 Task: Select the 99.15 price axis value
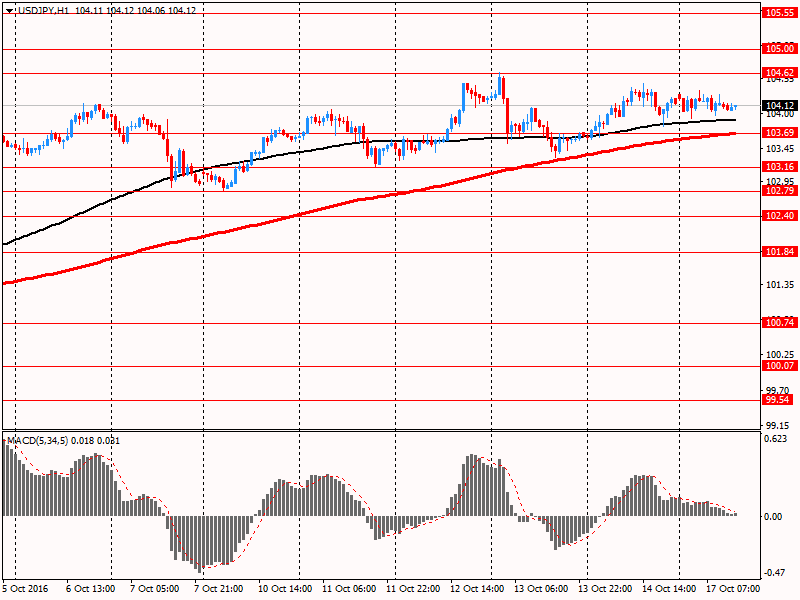point(780,425)
